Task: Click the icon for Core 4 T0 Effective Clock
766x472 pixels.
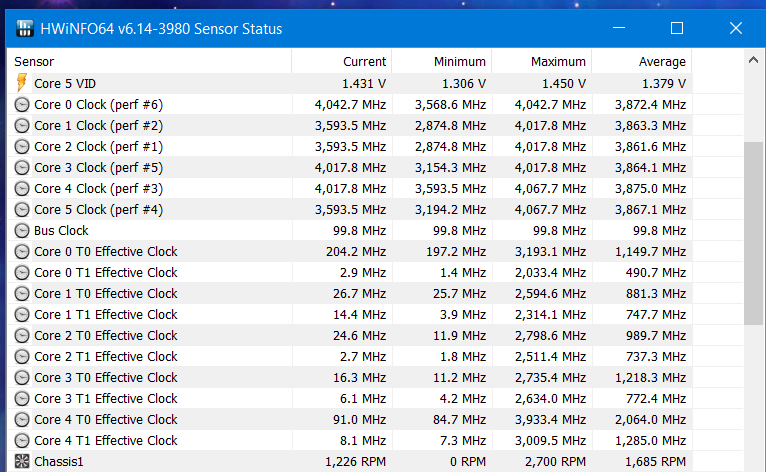Action: [22, 419]
